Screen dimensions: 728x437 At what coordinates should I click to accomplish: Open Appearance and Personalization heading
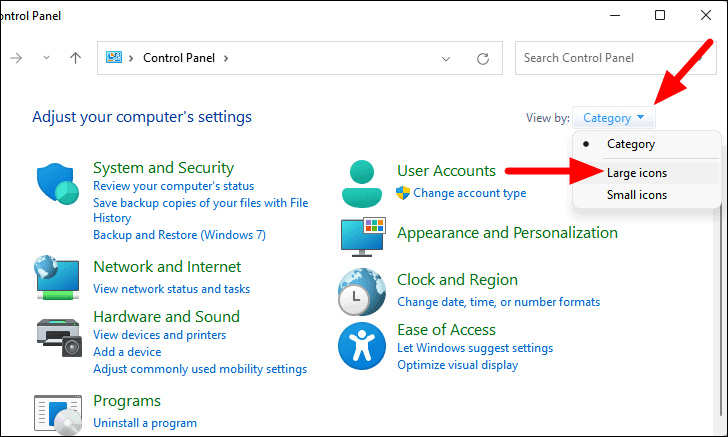pyautogui.click(x=507, y=233)
